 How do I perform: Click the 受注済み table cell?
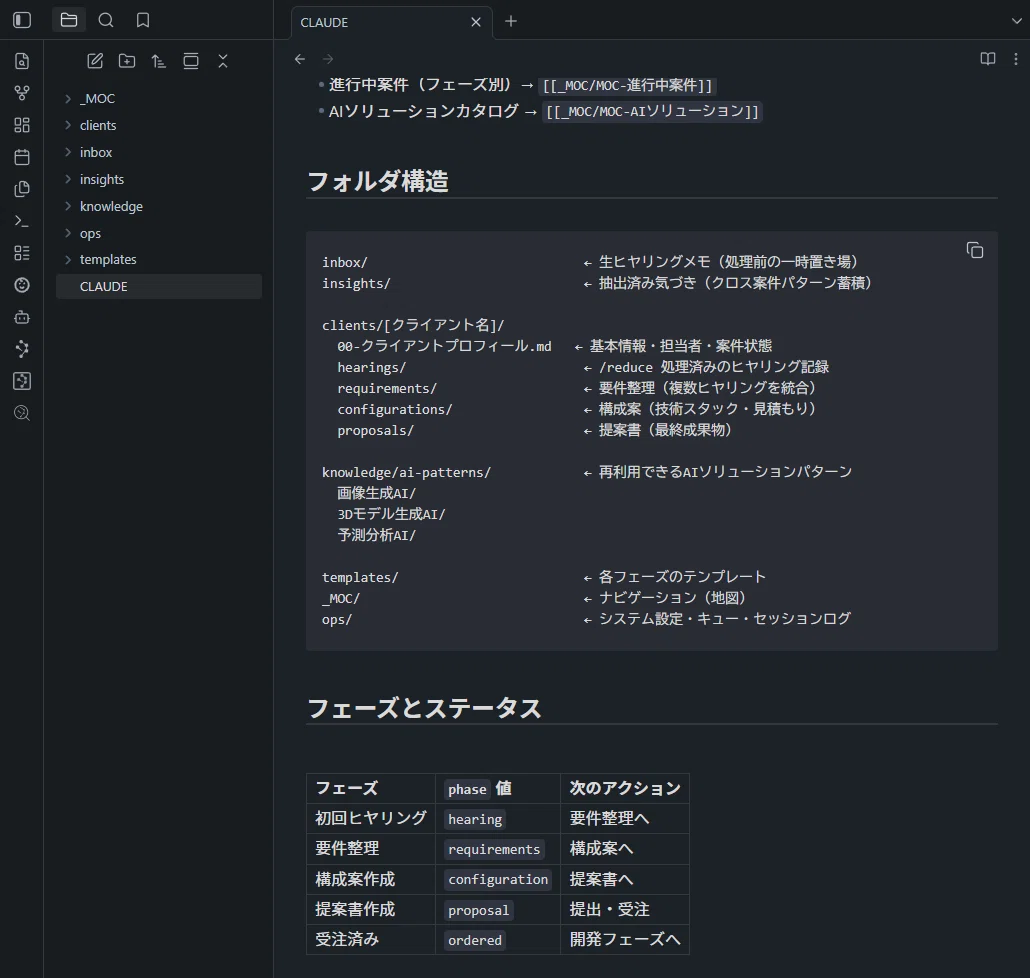pos(370,940)
